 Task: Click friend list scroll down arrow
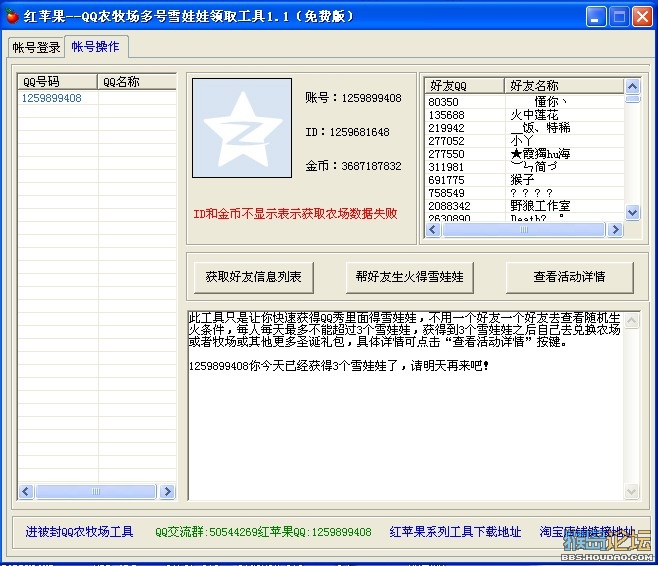coord(632,213)
